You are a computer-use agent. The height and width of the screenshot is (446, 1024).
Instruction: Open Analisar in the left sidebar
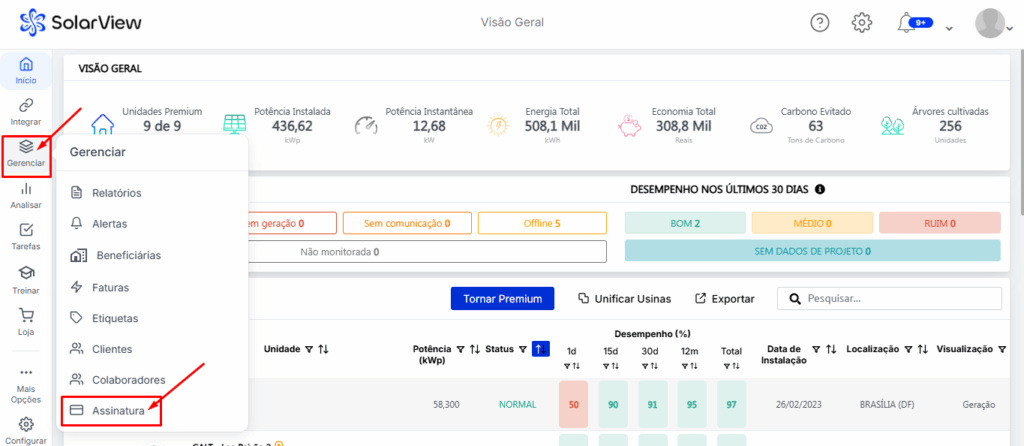[x=26, y=194]
